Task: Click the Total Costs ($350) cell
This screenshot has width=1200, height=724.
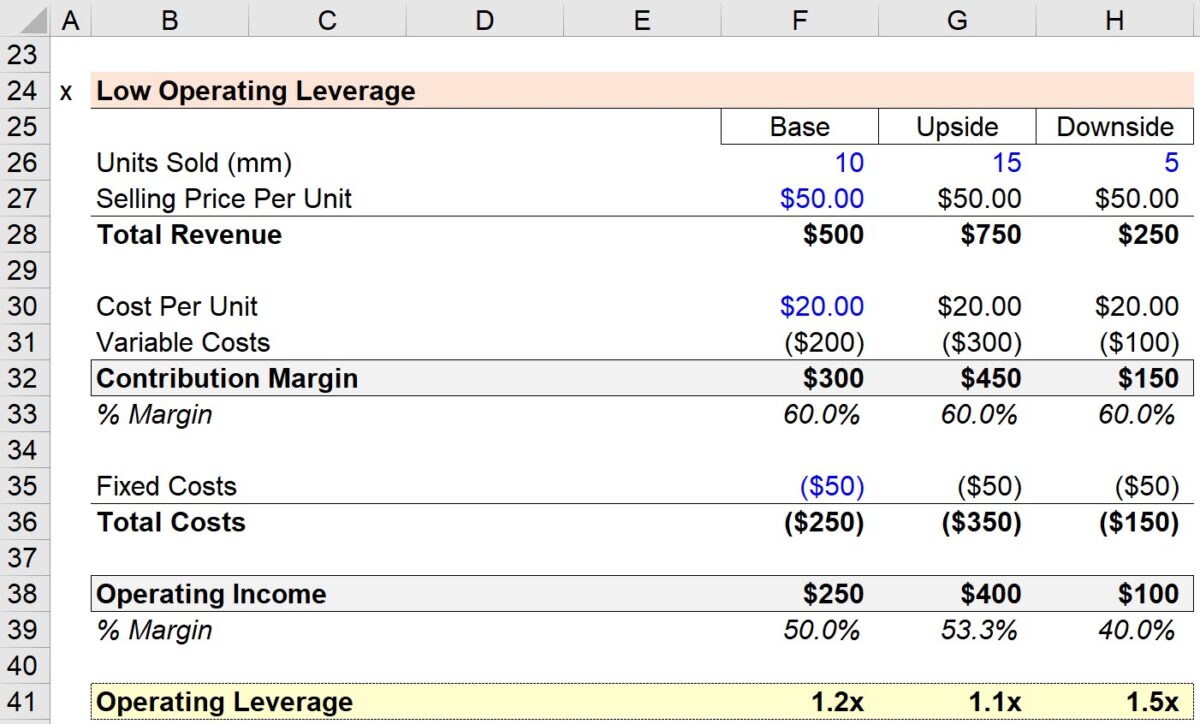Action: [956, 522]
